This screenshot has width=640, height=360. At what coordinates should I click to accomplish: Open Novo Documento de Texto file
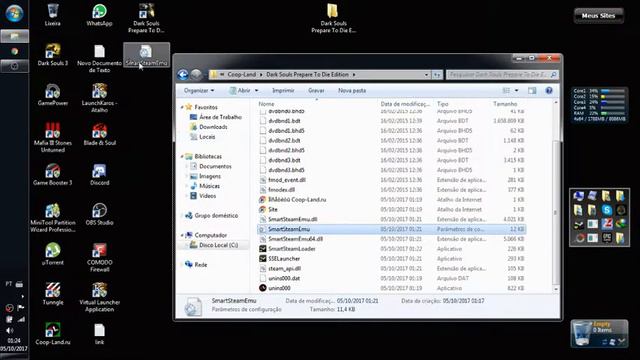(99, 58)
